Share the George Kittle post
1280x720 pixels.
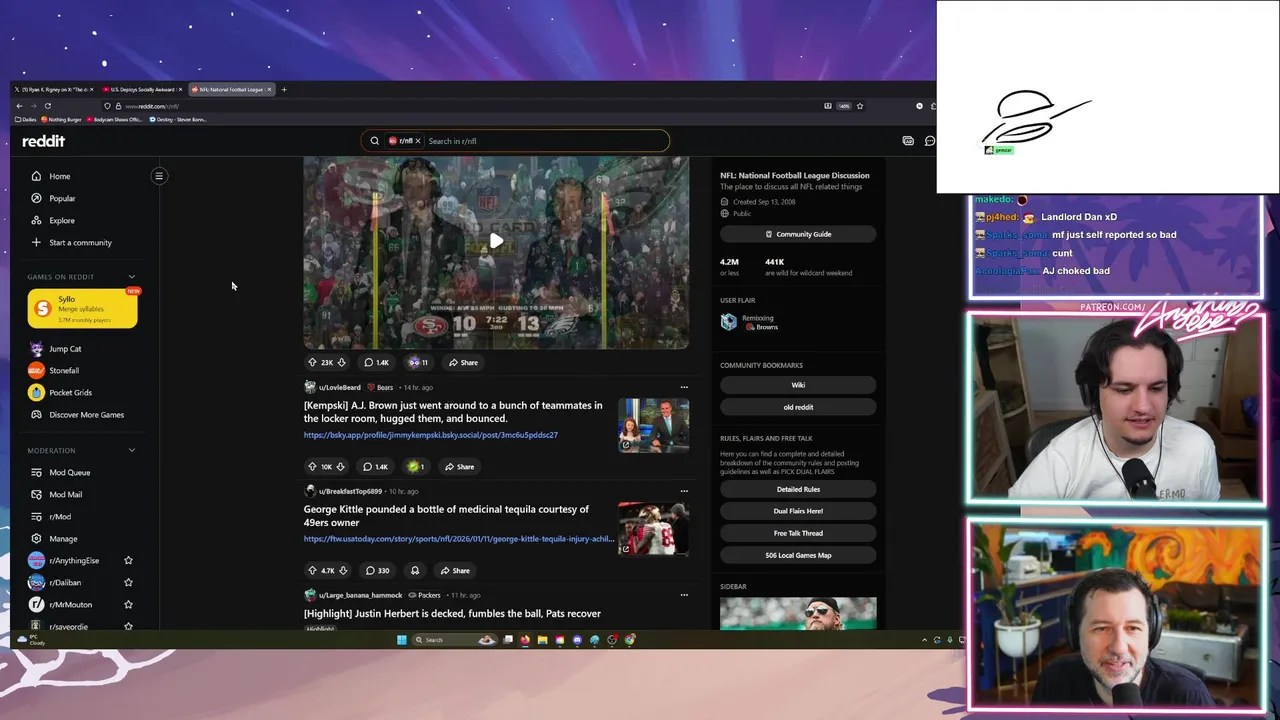455,570
